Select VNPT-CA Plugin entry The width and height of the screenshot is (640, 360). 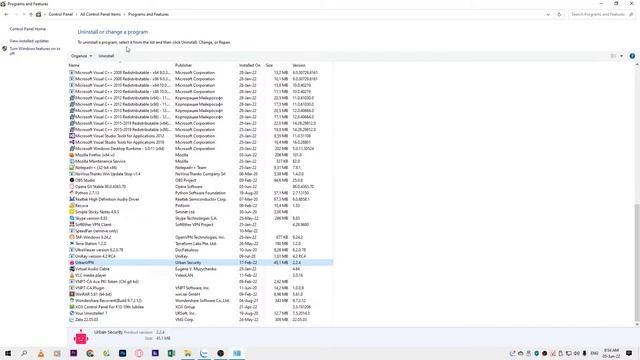[201, 288]
